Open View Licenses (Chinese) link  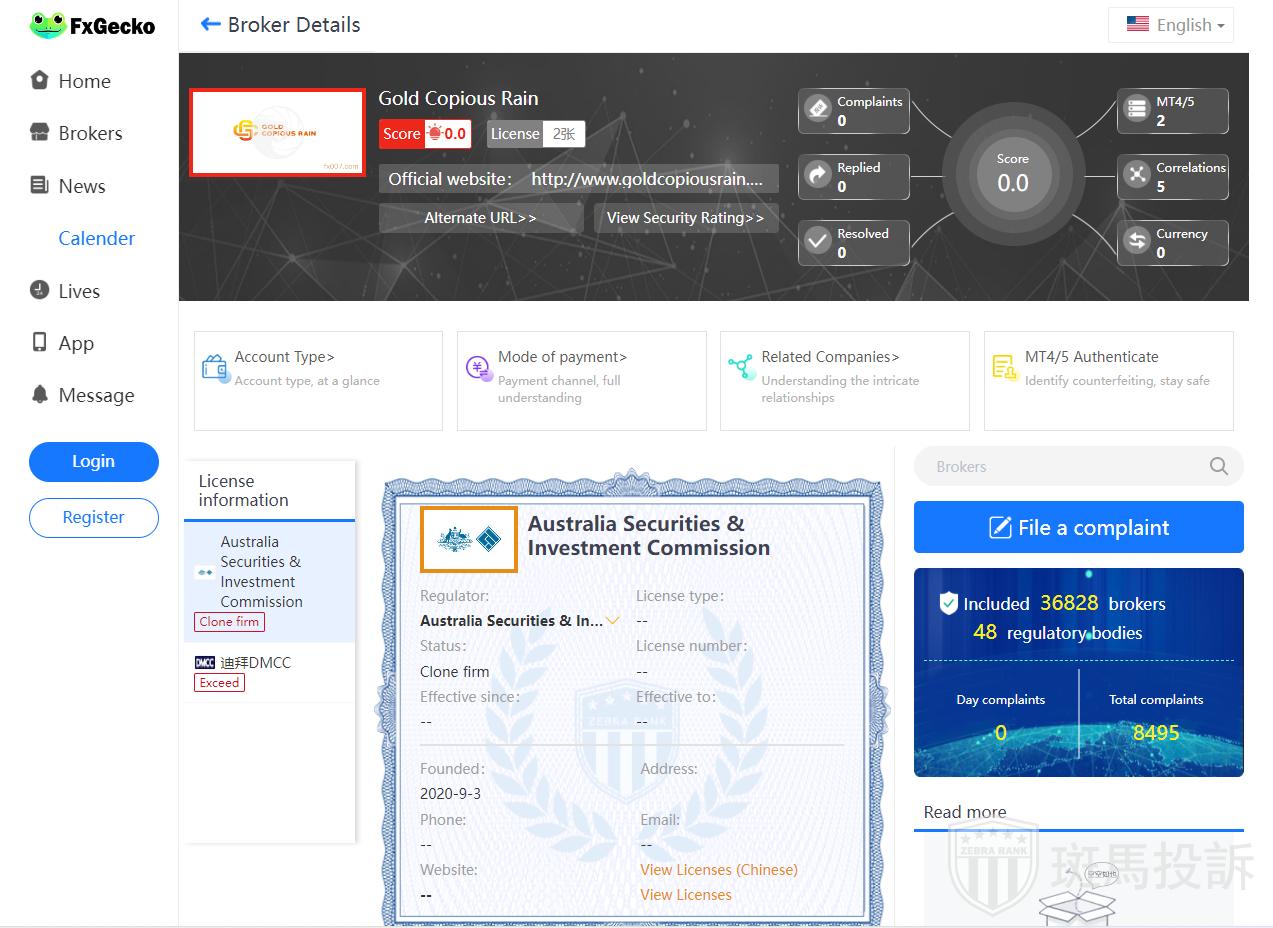718,870
